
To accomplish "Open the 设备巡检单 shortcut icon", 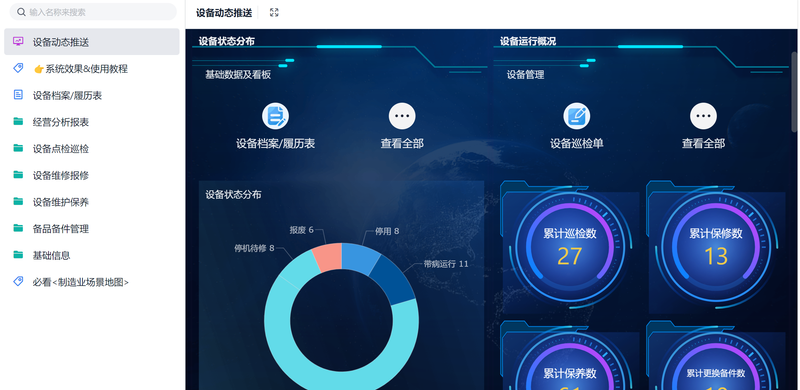I will click(577, 116).
